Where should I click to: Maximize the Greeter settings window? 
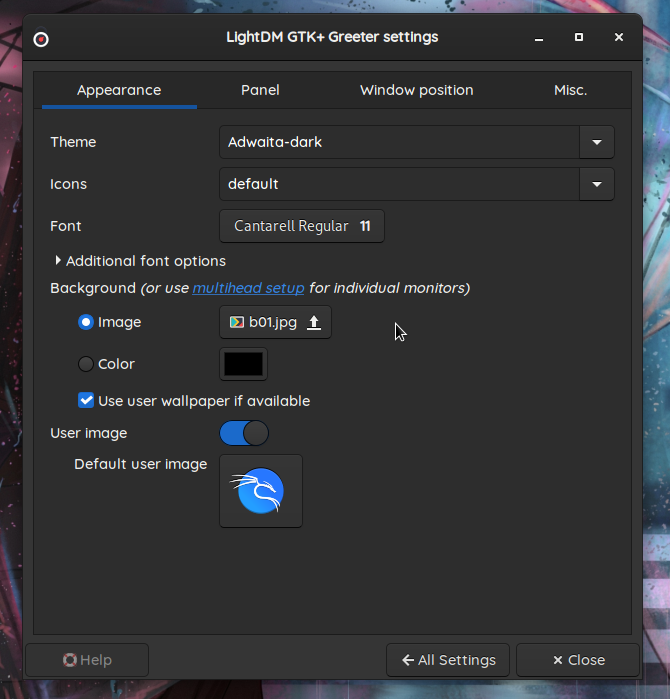(x=579, y=37)
